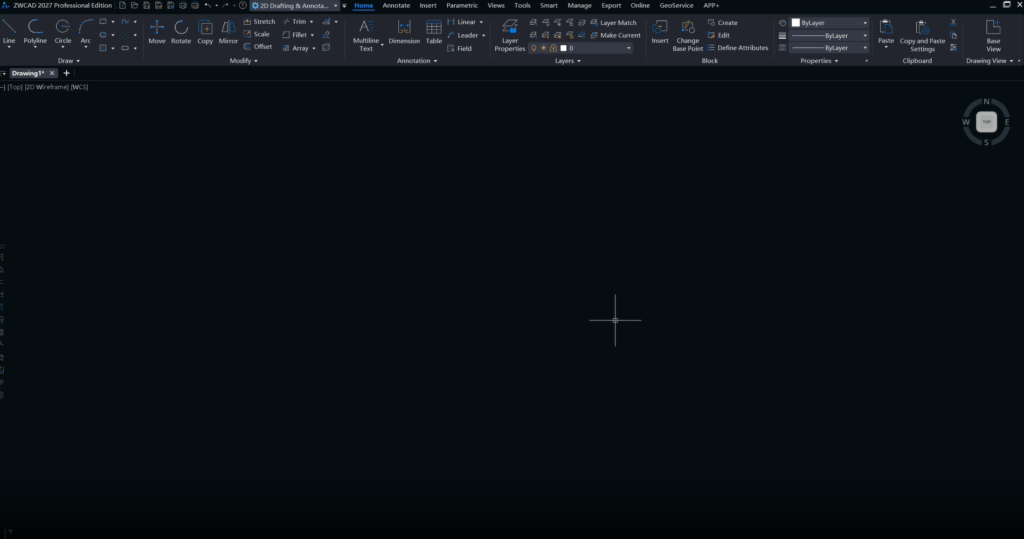The width and height of the screenshot is (1024, 539).
Task: Click the Change Base Point icon
Action: tap(688, 35)
